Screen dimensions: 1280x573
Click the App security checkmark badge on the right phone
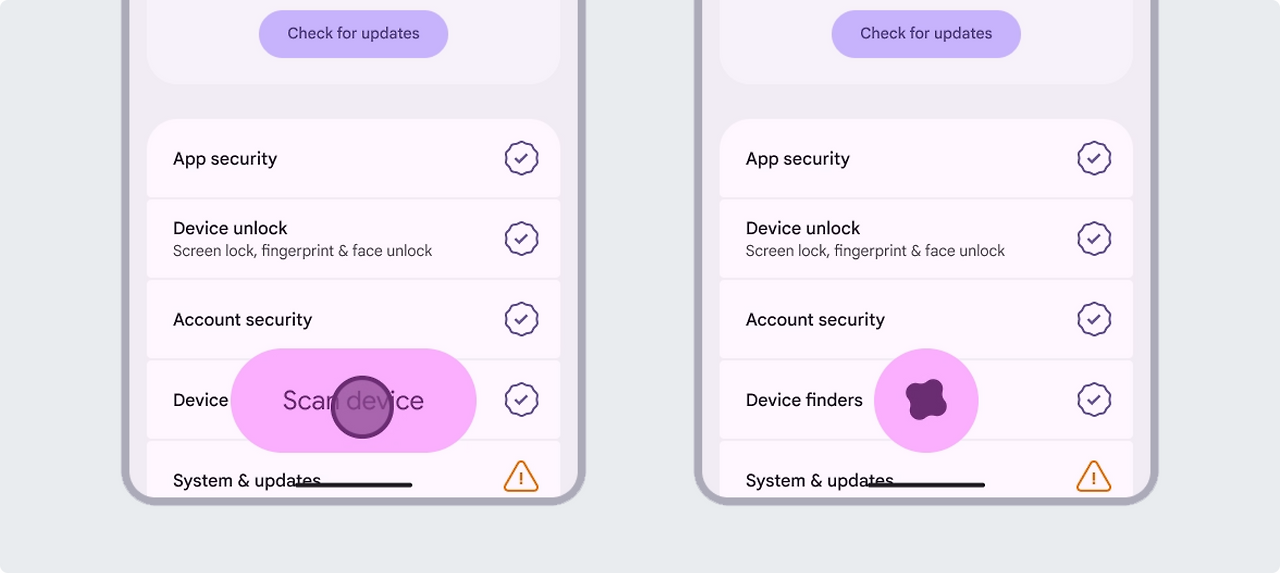coord(1094,158)
